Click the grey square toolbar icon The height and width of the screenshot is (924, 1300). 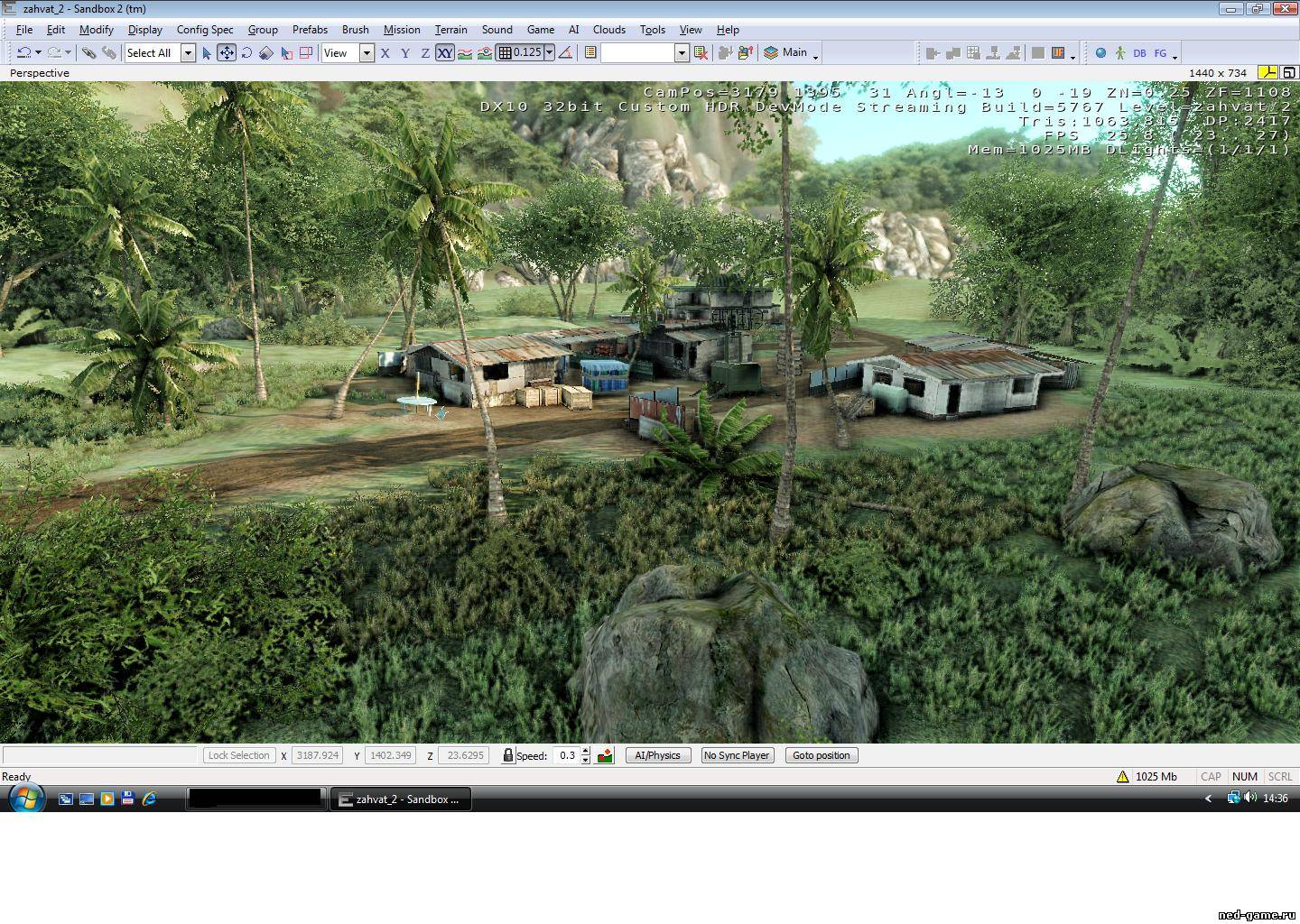1038,53
